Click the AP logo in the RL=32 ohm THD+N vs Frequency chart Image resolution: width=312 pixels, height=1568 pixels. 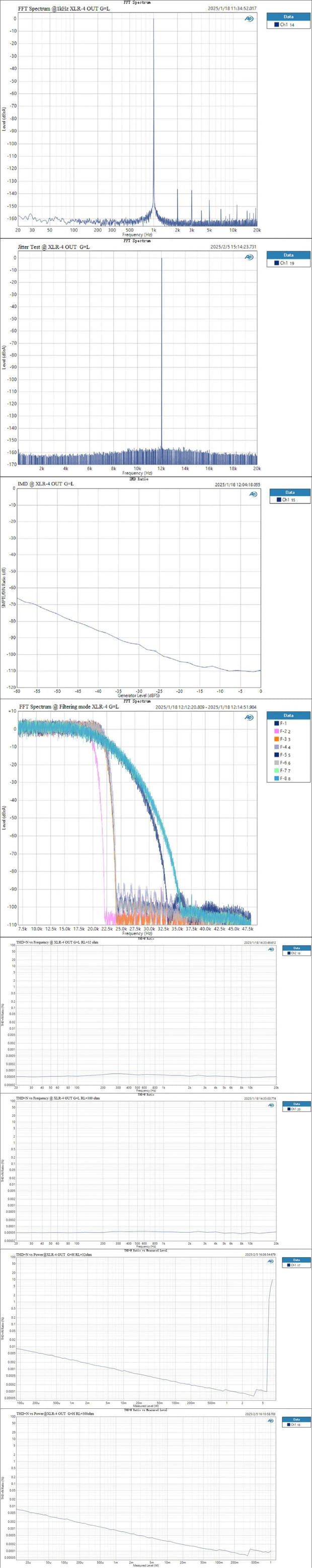point(271,949)
